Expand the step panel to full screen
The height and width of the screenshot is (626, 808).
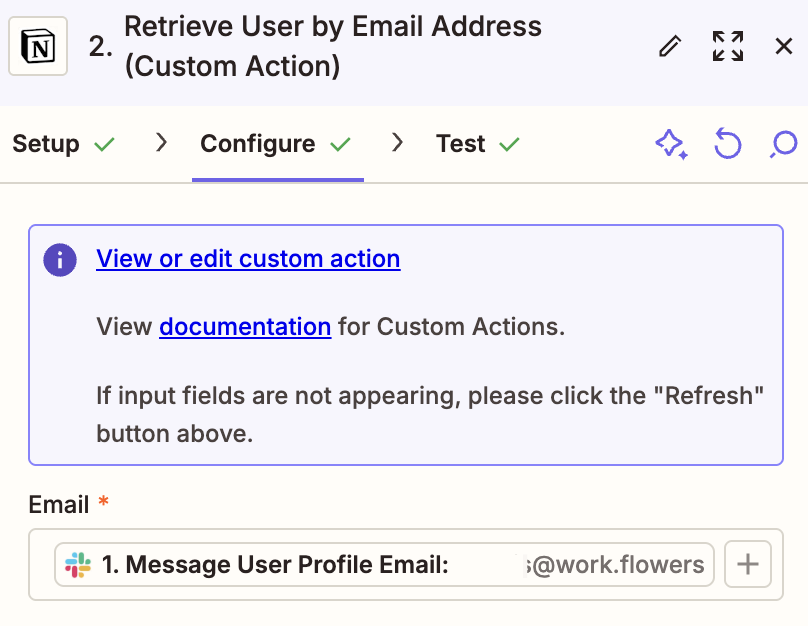(x=728, y=46)
